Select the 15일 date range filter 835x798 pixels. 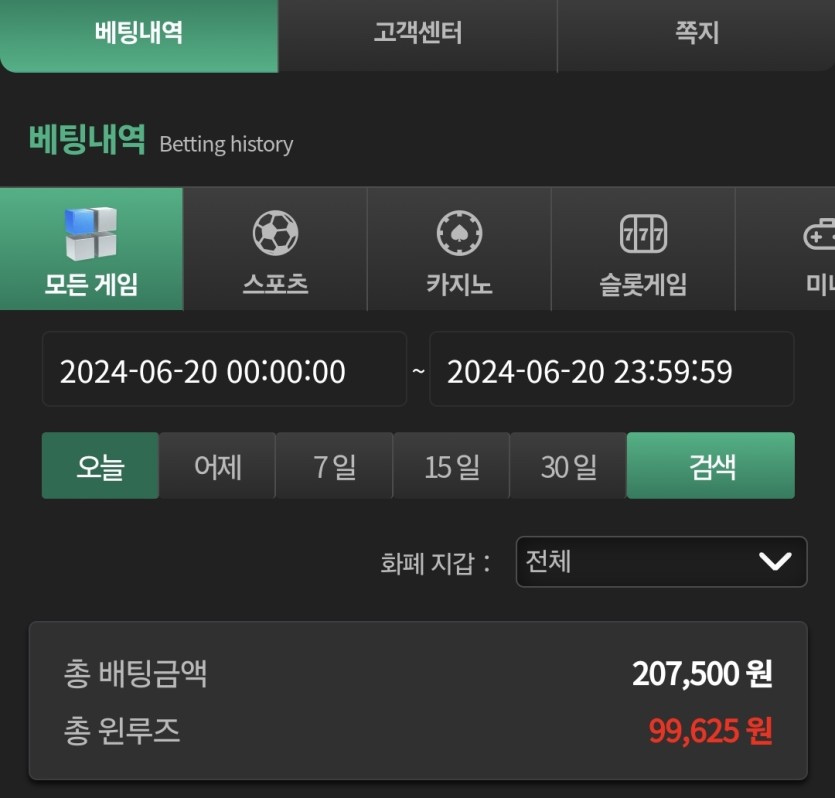pos(452,466)
